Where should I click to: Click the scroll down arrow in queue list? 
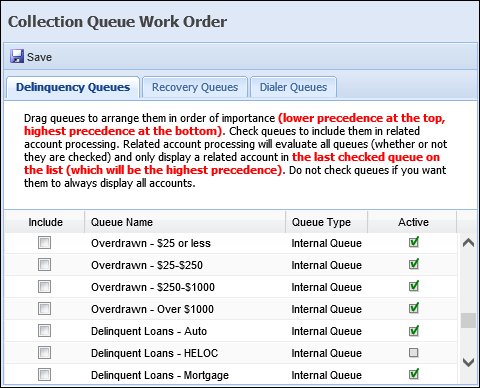pyautogui.click(x=468, y=362)
